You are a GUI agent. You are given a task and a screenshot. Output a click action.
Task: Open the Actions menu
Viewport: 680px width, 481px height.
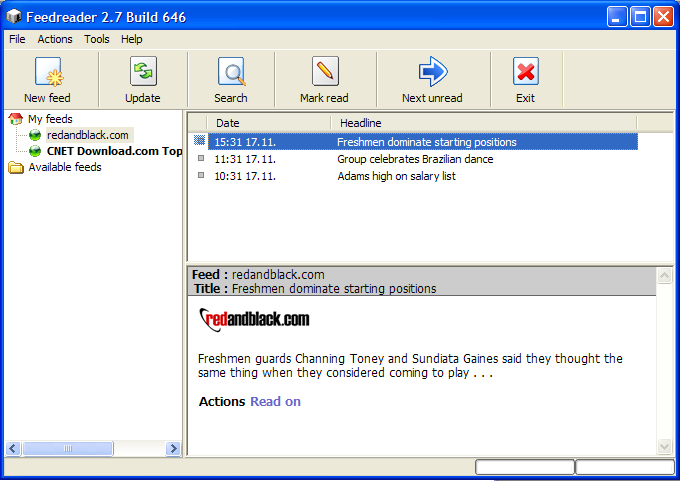click(55, 39)
